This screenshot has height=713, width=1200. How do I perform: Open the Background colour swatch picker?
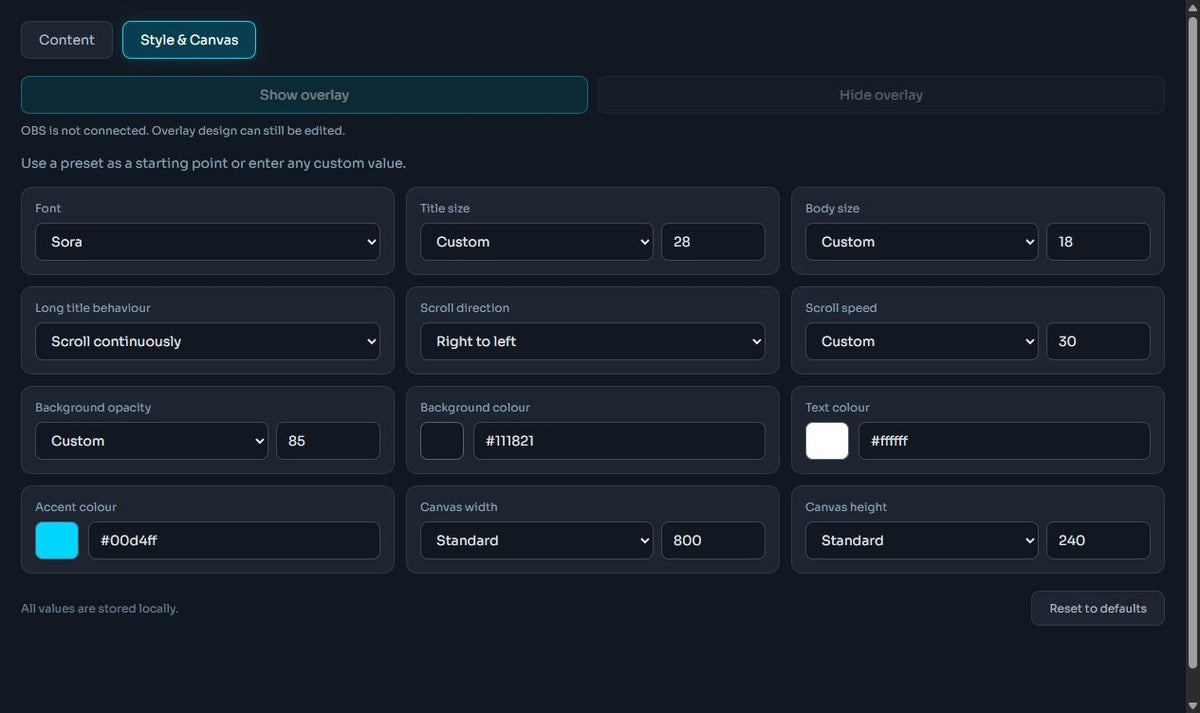click(442, 441)
